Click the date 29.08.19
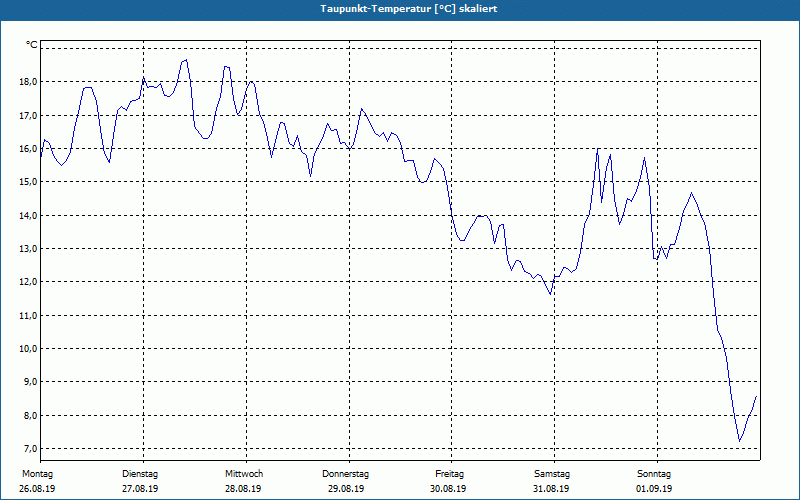Viewport: 800px width, 500px height. pos(346,489)
